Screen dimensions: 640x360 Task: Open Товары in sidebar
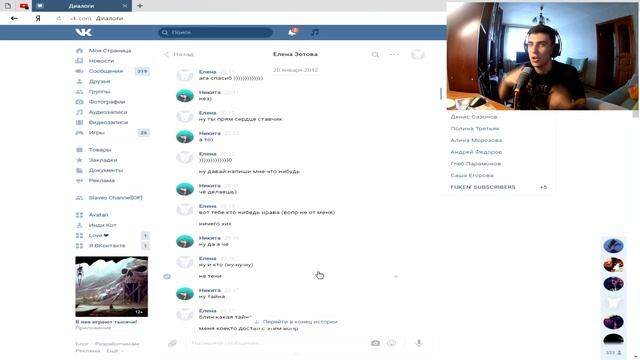(100, 150)
